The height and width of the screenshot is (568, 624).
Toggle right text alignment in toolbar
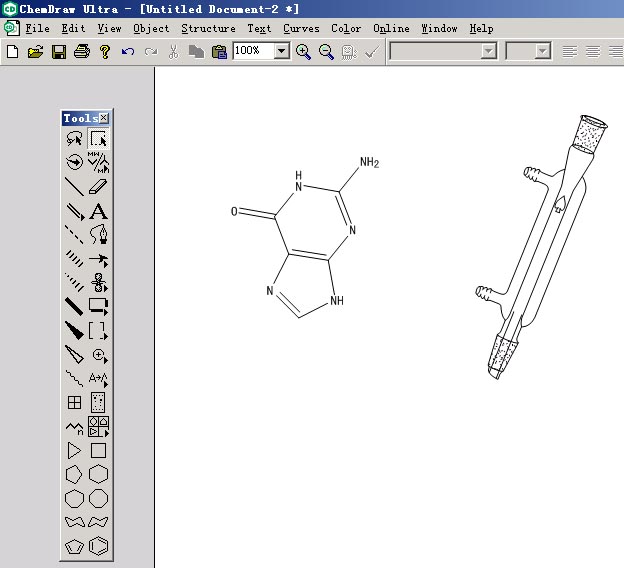(614, 51)
